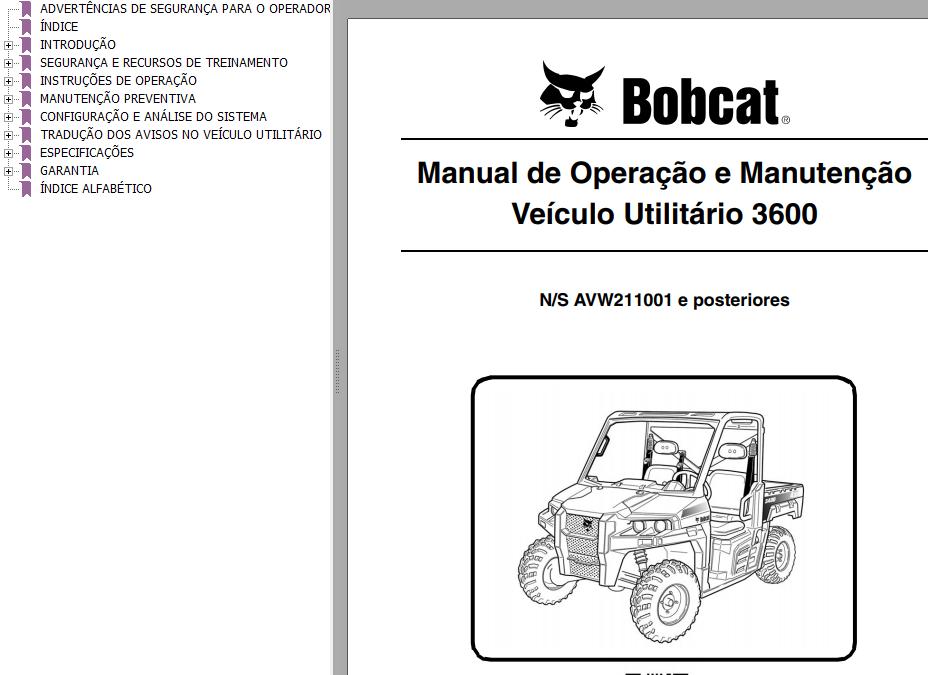Select the INSTRUÇÕES DE OPERAÇÃO bookmark
The height and width of the screenshot is (675, 928).
click(118, 81)
